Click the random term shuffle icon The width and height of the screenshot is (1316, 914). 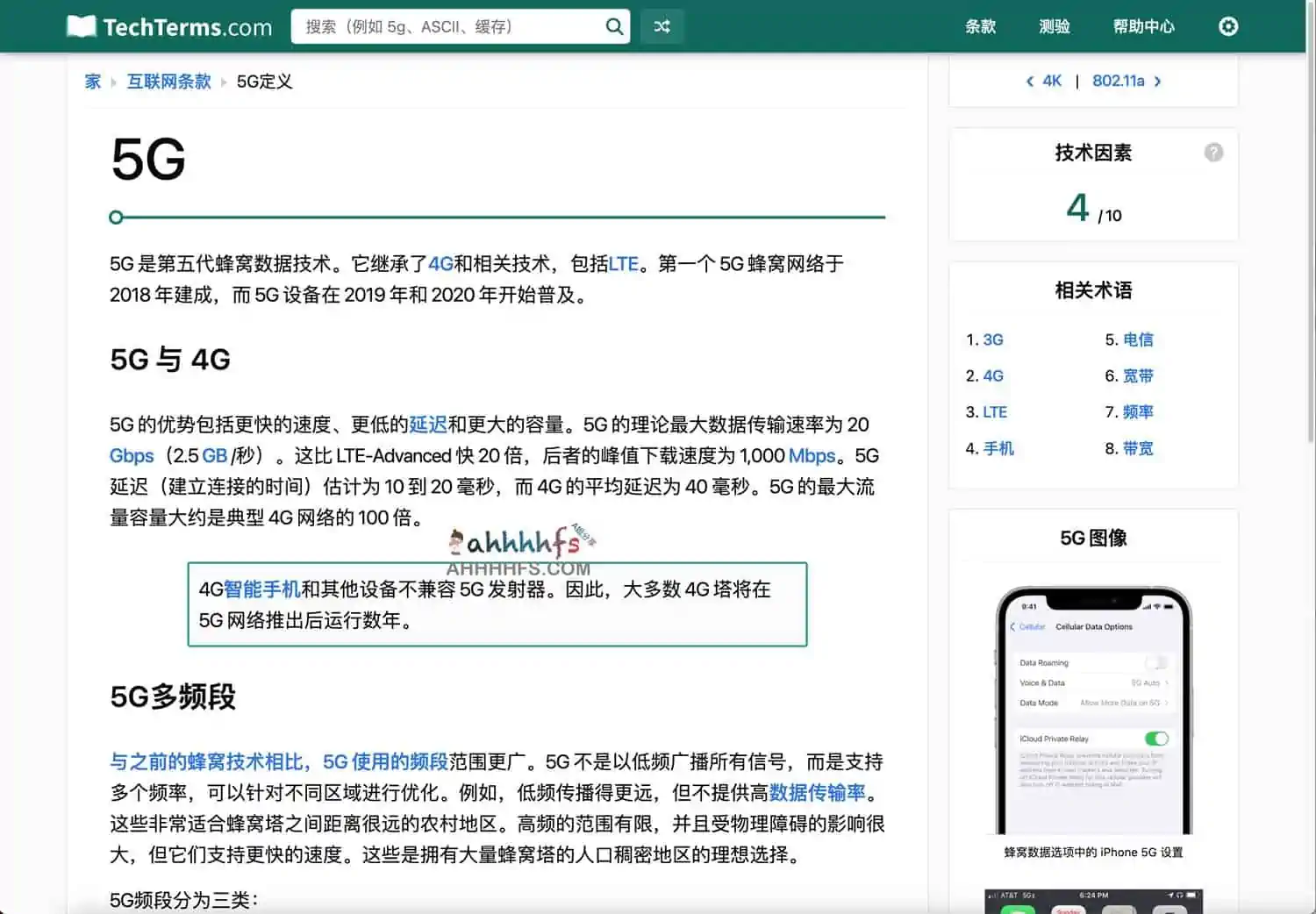click(x=662, y=26)
